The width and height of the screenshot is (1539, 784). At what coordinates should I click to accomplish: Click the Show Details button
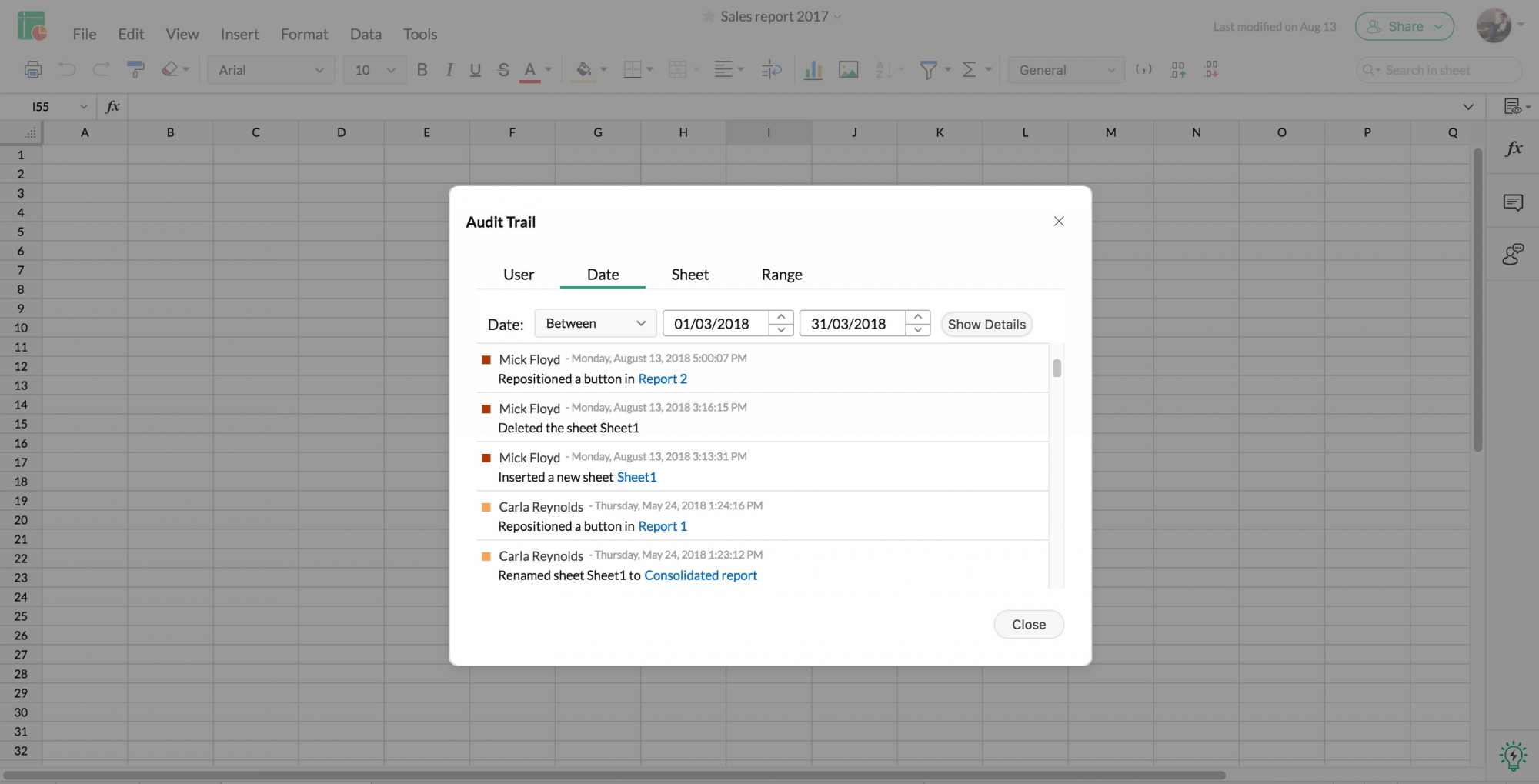tap(986, 325)
